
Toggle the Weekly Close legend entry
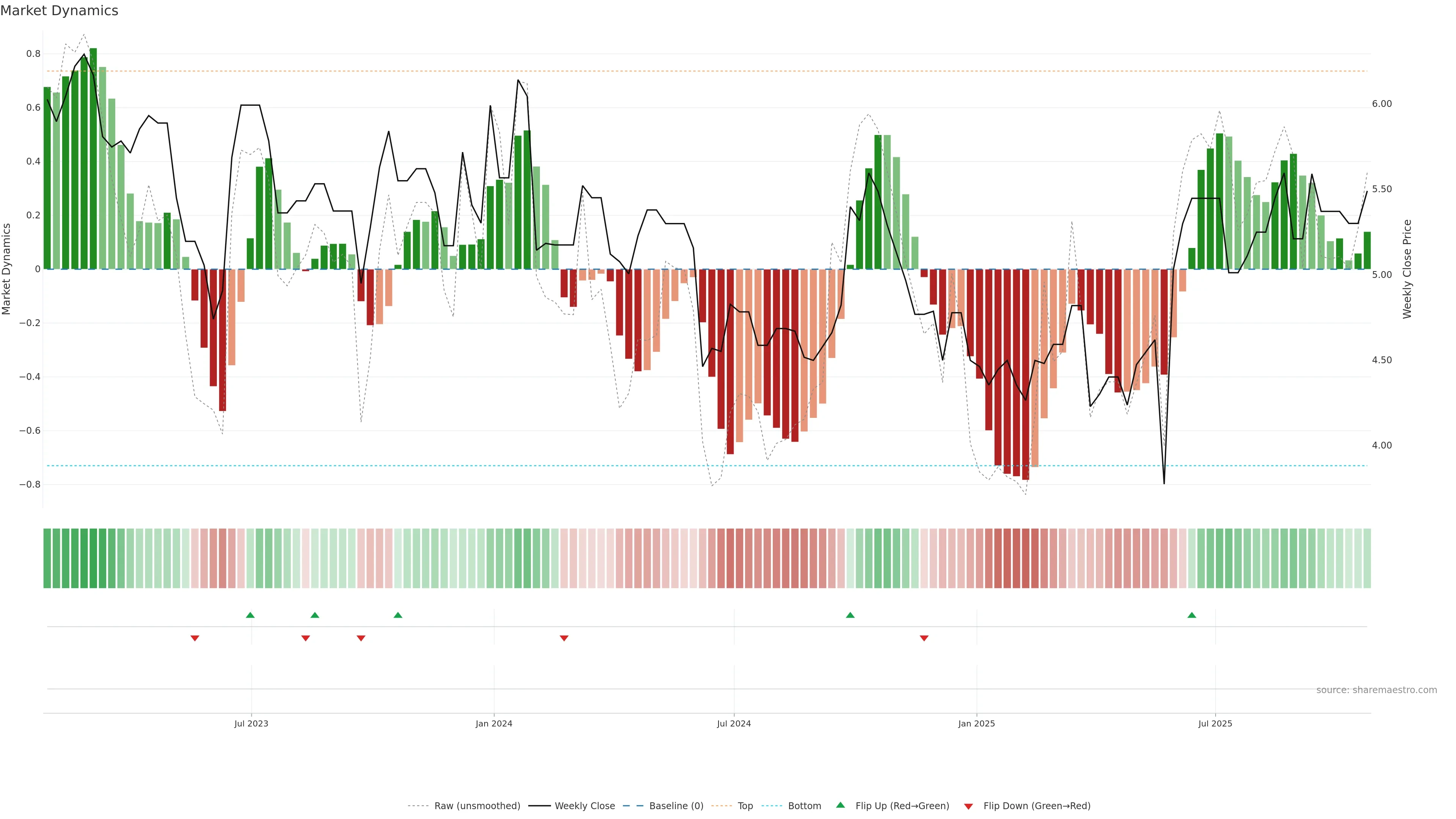584,806
